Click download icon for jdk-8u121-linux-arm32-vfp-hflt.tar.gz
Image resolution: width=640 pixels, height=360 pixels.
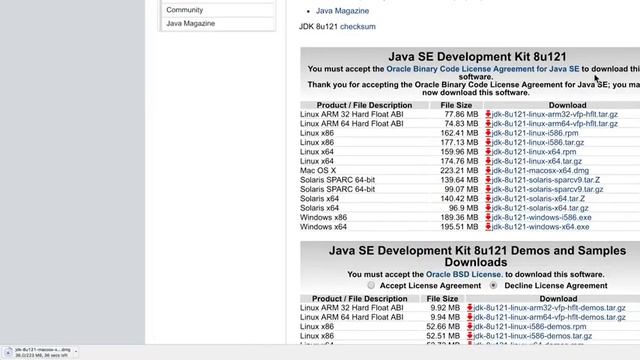tap(488, 114)
